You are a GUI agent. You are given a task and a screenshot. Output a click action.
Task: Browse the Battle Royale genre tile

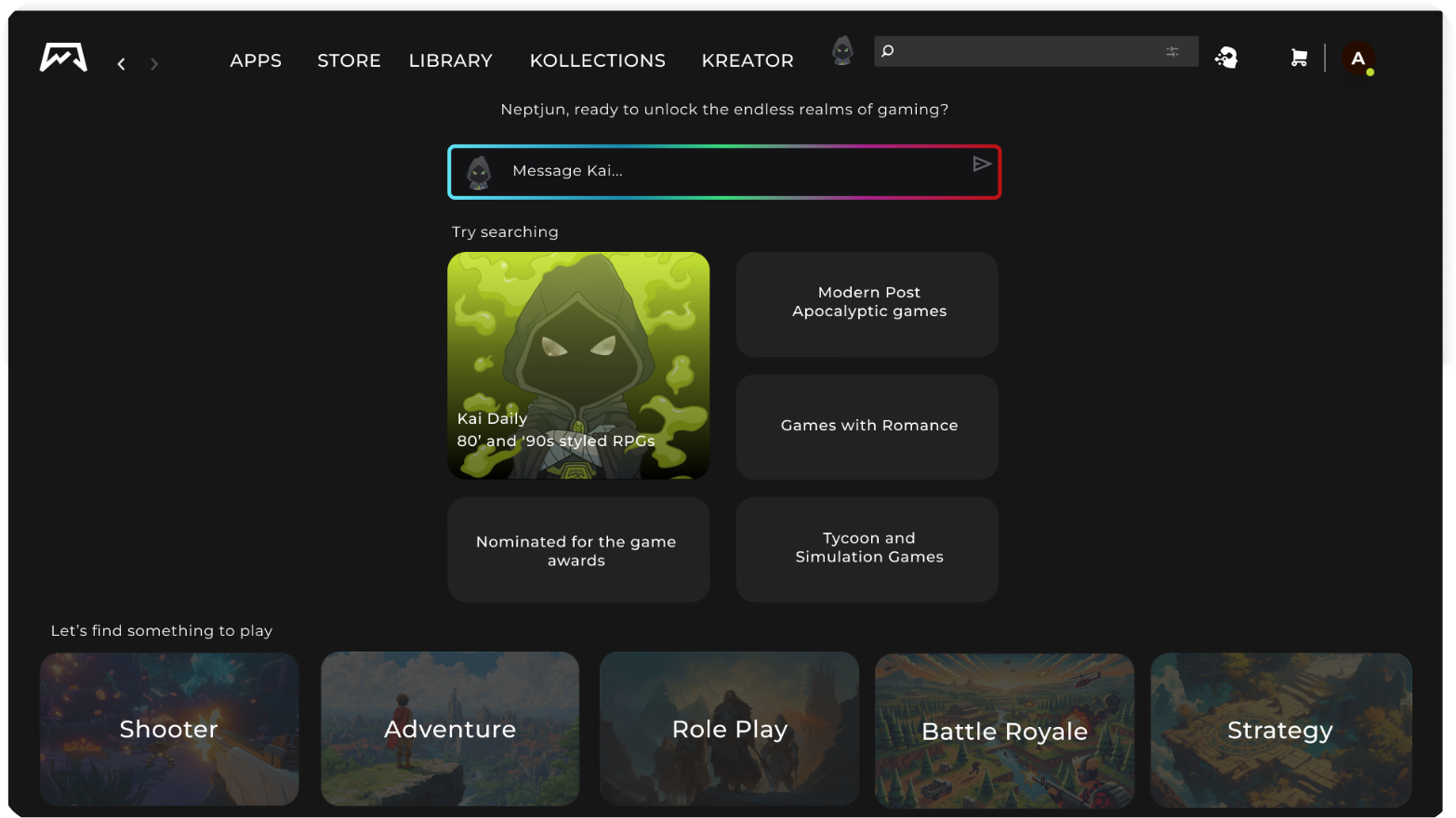1004,730
